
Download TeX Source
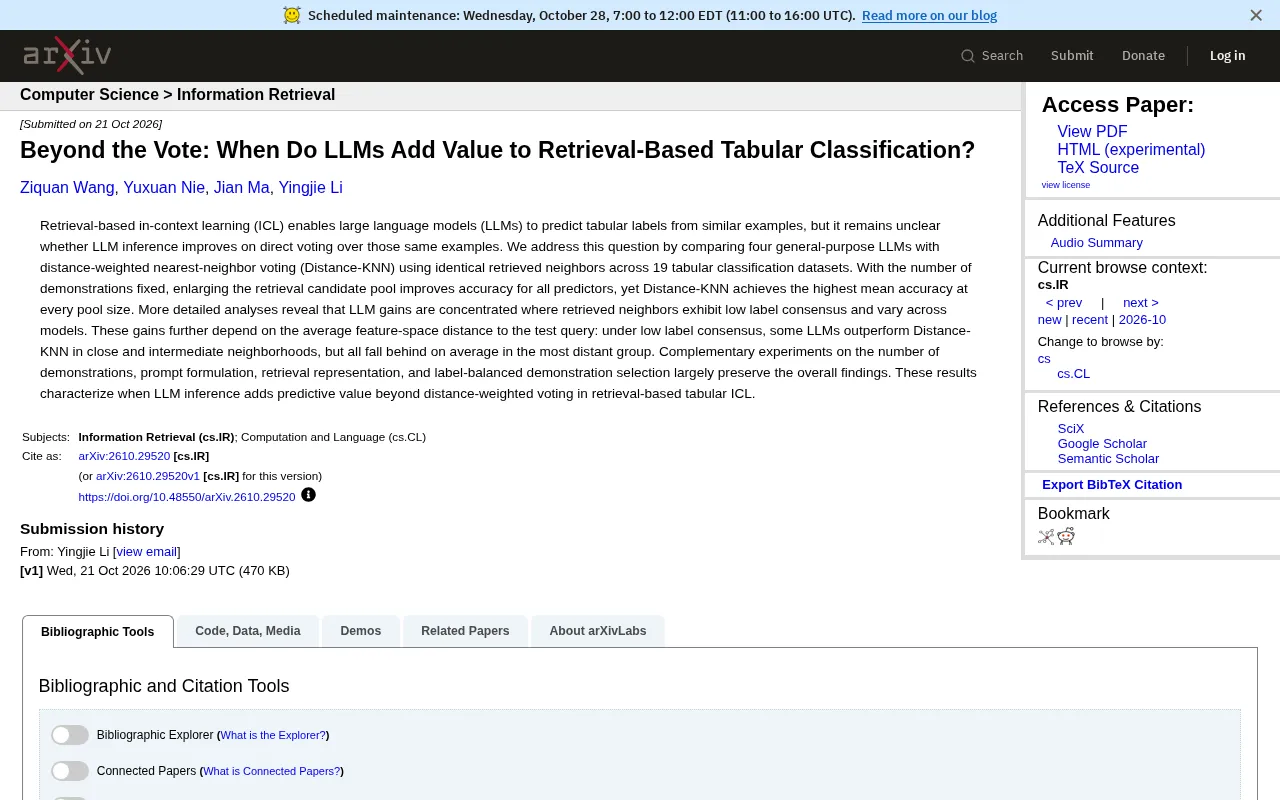(1098, 168)
